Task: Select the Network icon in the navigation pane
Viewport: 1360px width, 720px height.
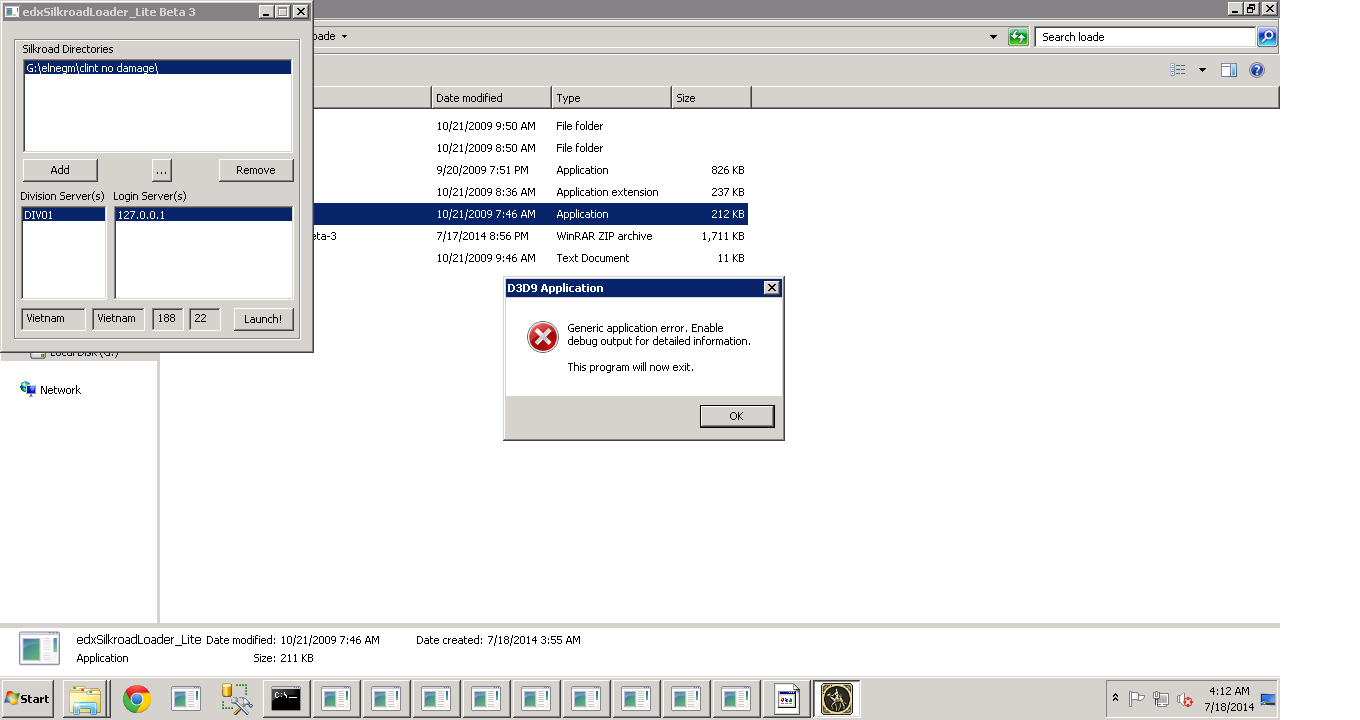Action: 28,389
